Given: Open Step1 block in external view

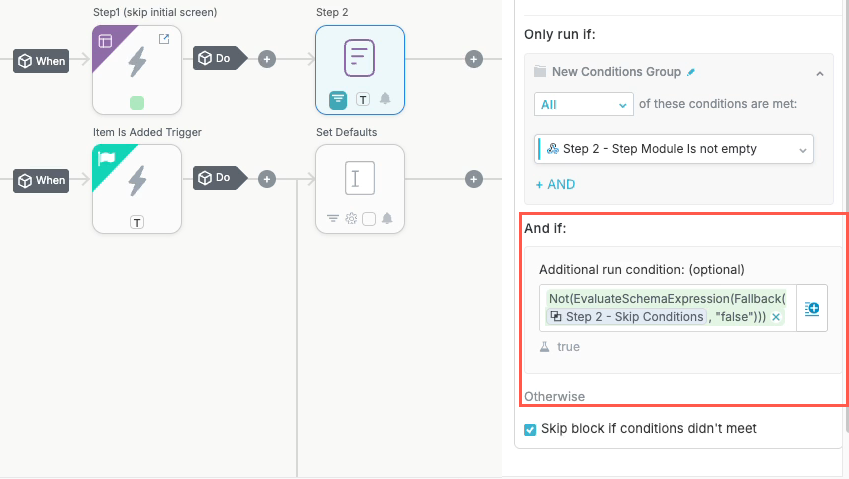Looking at the screenshot, I should coord(164,39).
